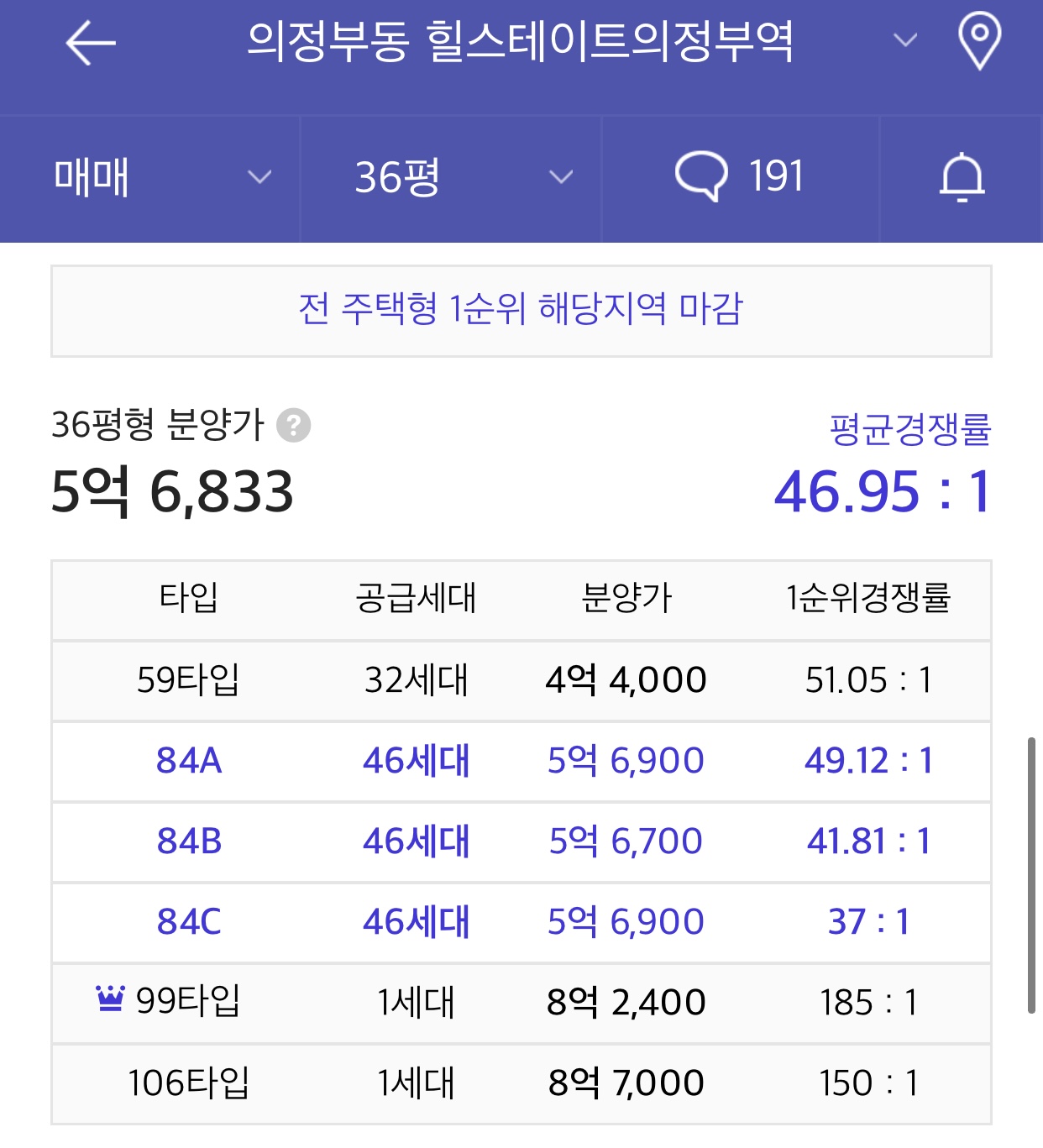Tap 5억 6,900 in the 84A row

626,760
